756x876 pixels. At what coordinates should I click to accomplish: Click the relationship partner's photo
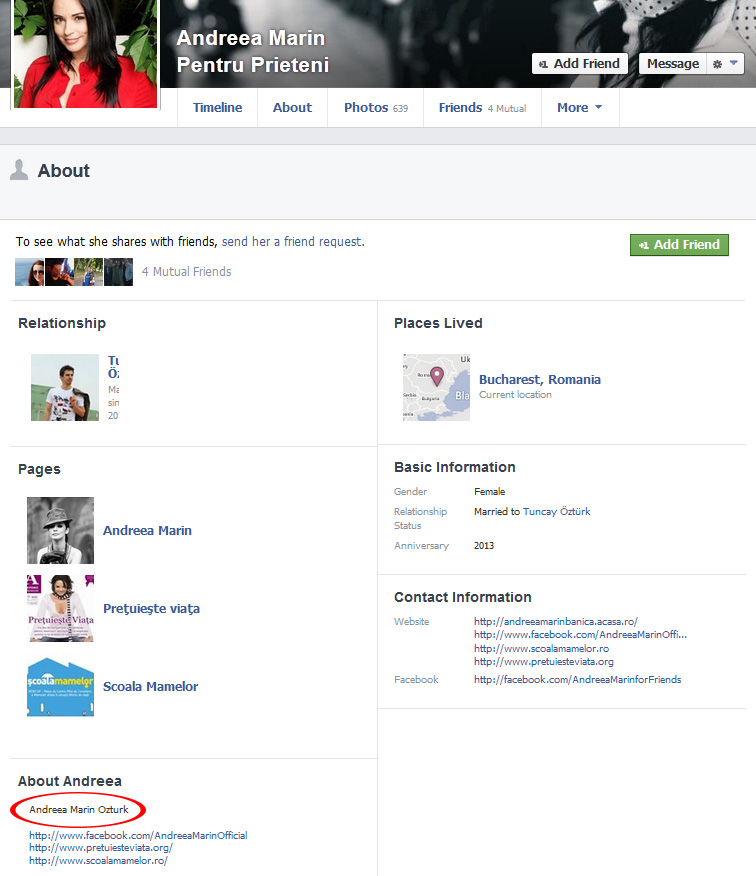(x=65, y=387)
